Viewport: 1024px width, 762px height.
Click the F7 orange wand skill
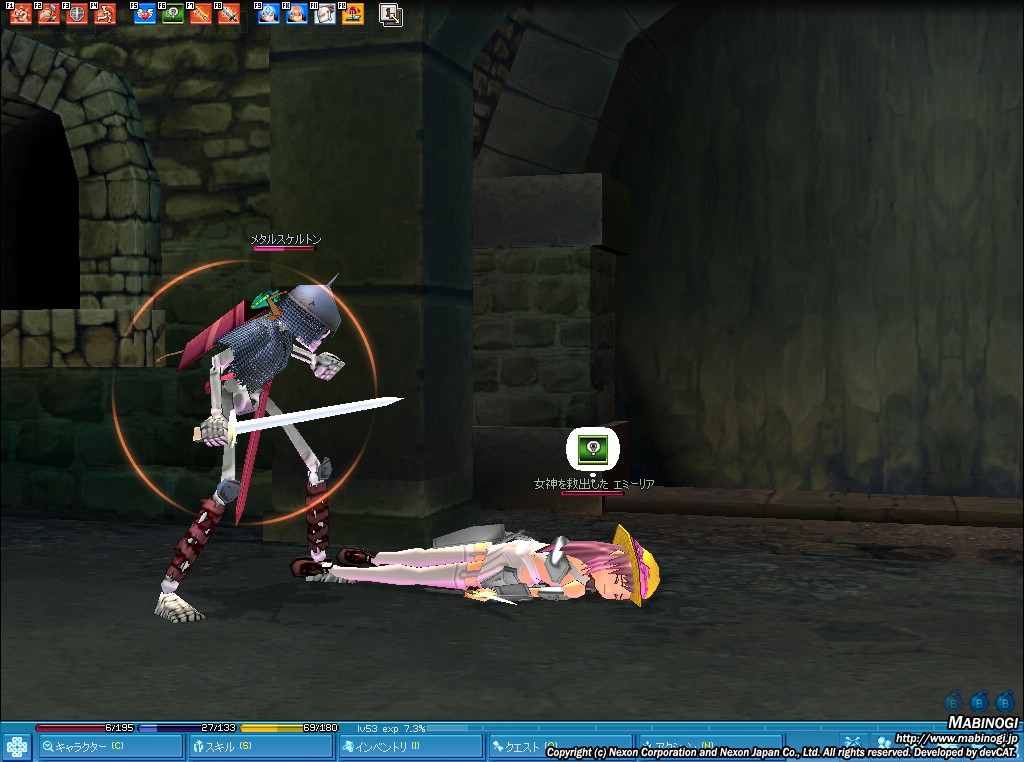coord(201,15)
